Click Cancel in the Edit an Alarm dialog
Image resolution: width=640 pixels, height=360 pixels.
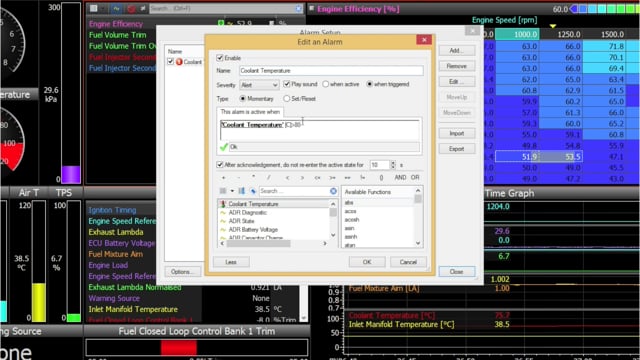tap(408, 262)
